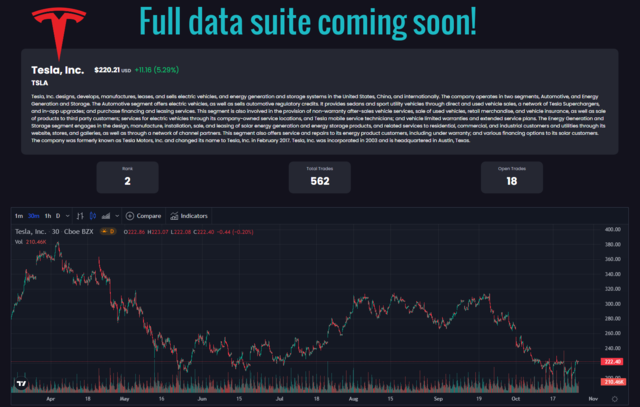Click the Vol 210.46K indicator label
The image size is (640, 407).
(x=31, y=242)
